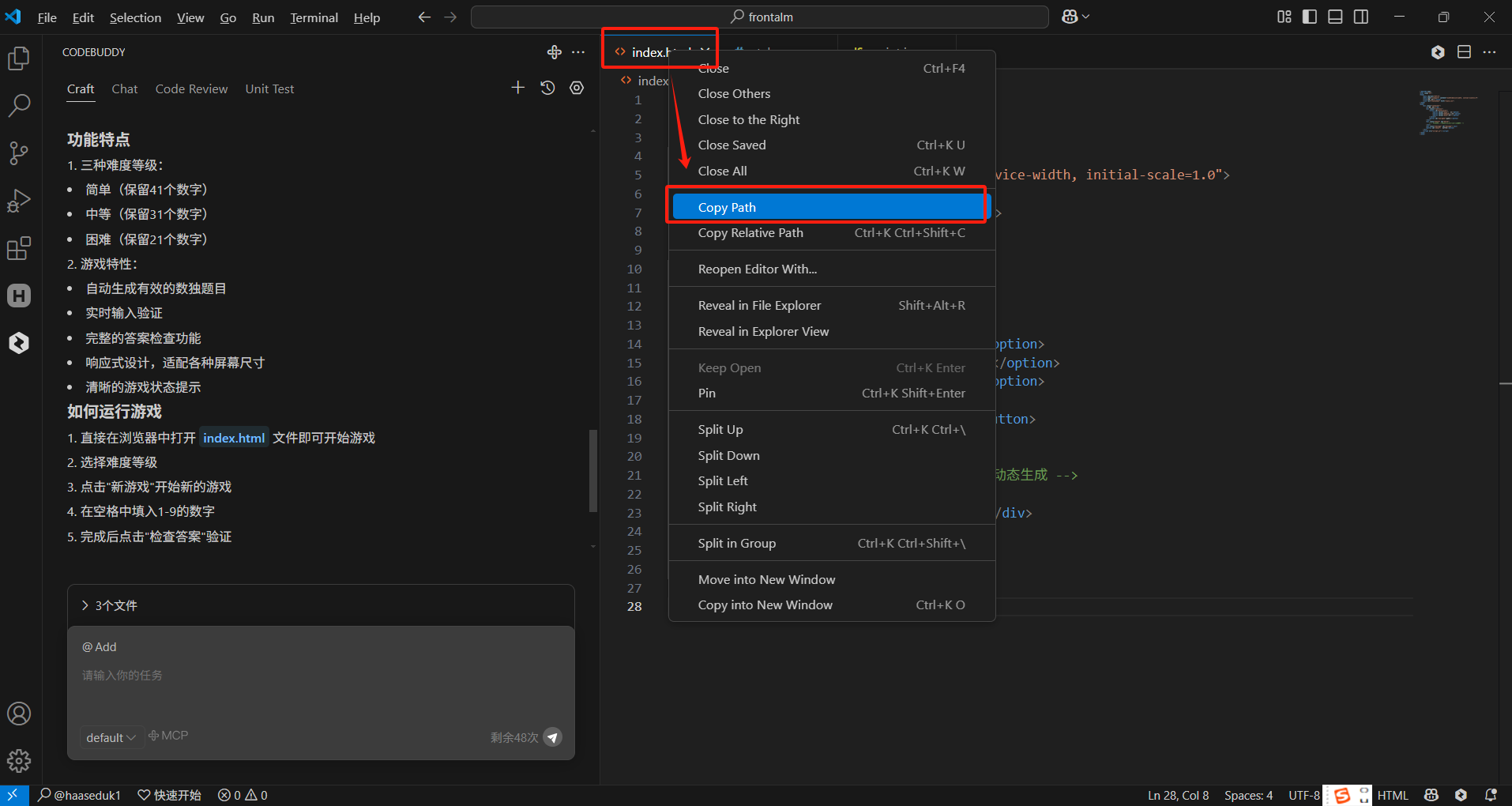
Task: Toggle the bottom panel
Action: [1335, 17]
